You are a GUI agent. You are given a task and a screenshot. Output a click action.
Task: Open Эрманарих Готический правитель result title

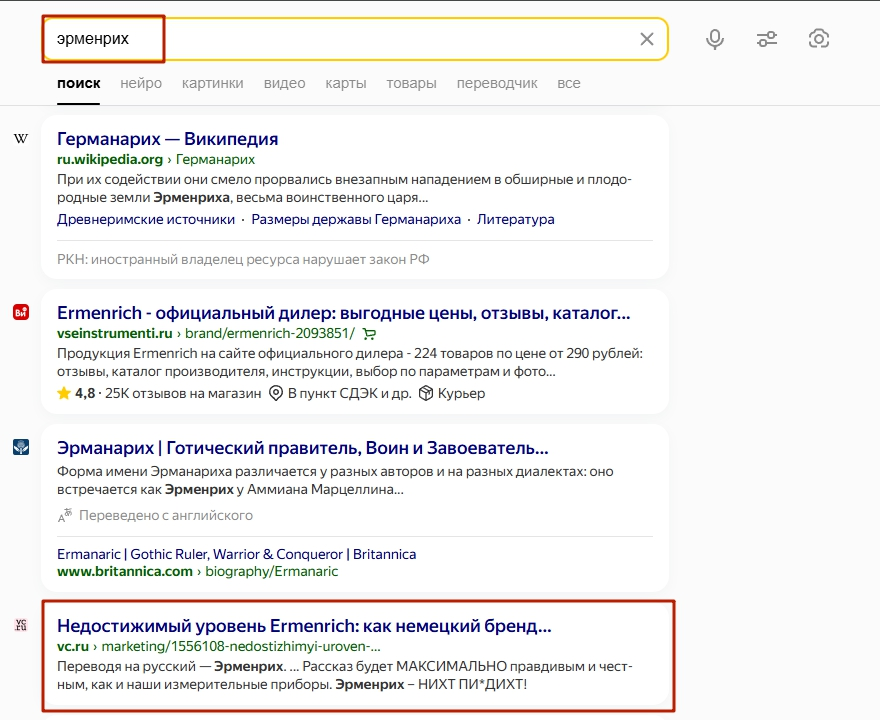[x=302, y=448]
